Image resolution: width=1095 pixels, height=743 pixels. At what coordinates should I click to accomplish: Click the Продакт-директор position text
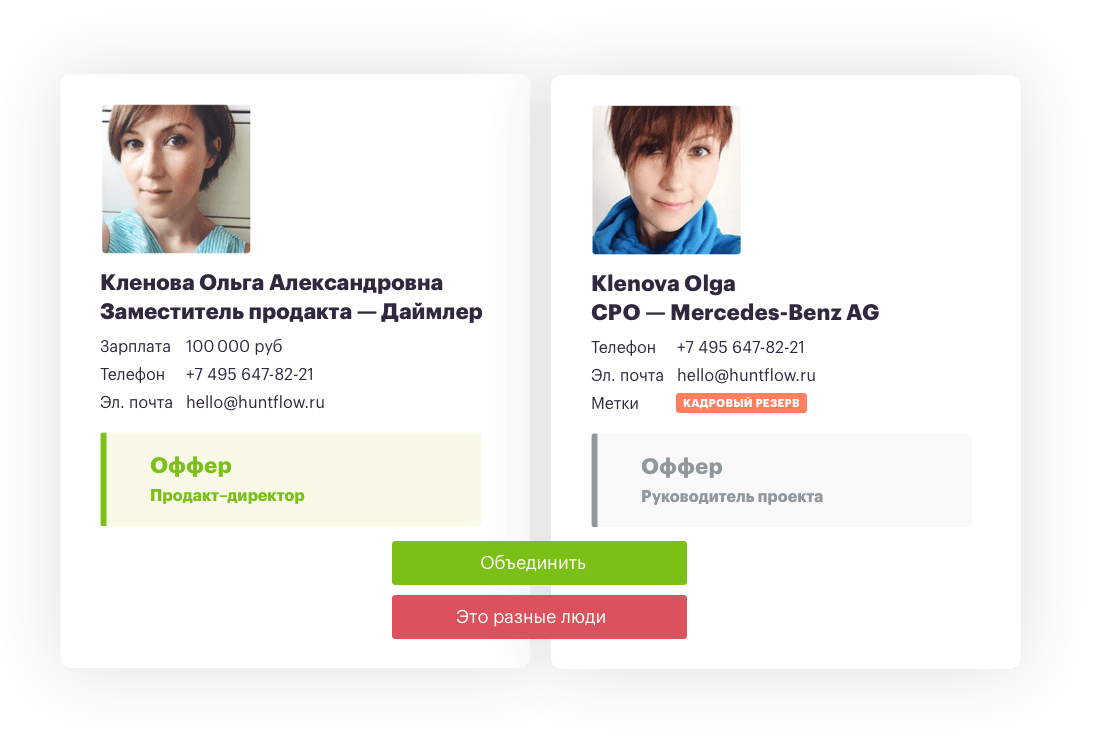[x=227, y=496]
